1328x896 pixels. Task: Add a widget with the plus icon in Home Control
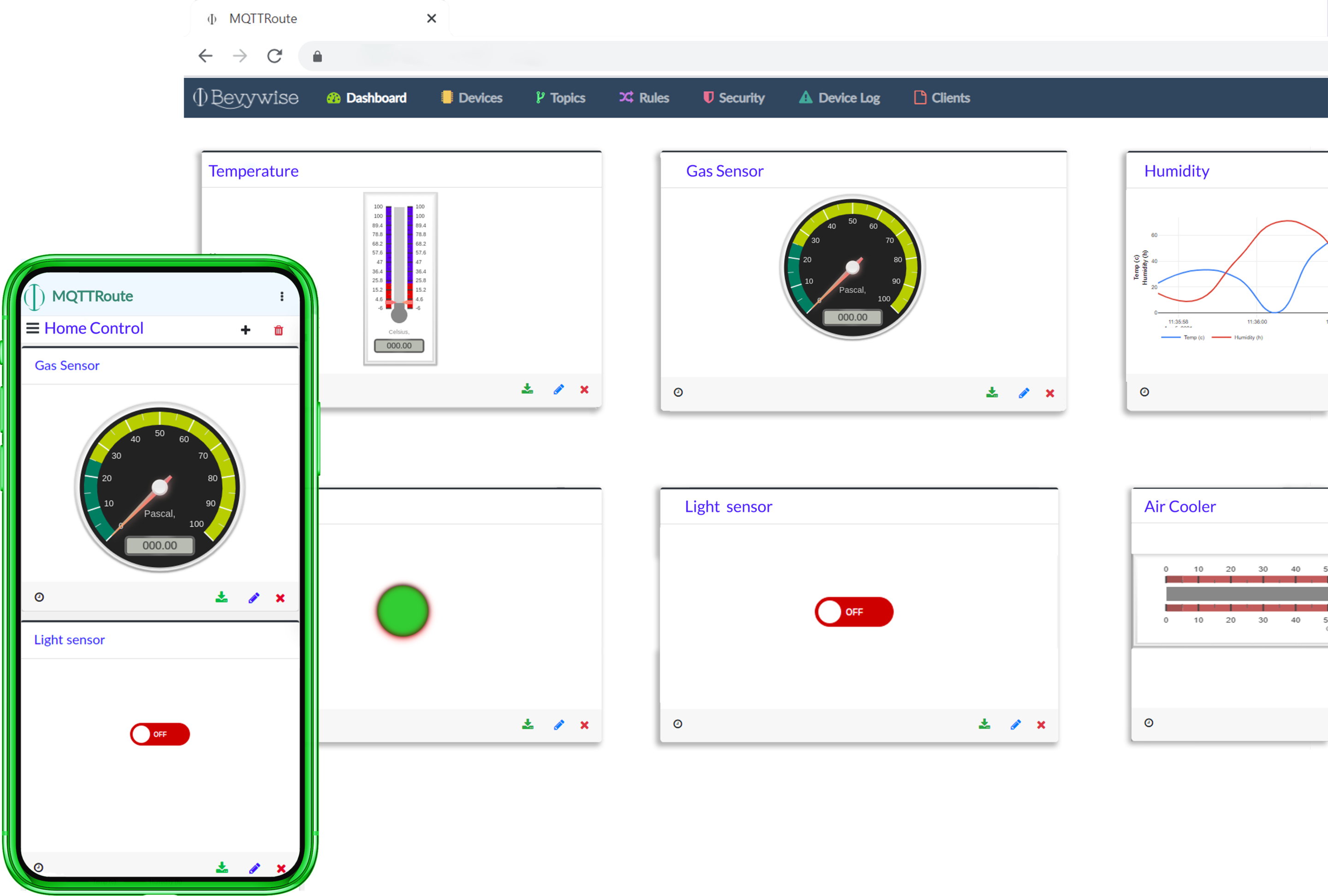click(246, 330)
